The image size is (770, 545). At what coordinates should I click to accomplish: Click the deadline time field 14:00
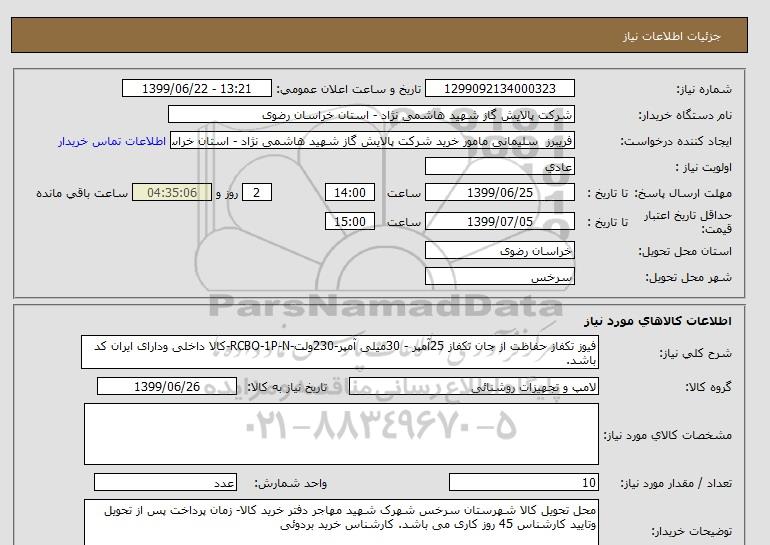350,192
